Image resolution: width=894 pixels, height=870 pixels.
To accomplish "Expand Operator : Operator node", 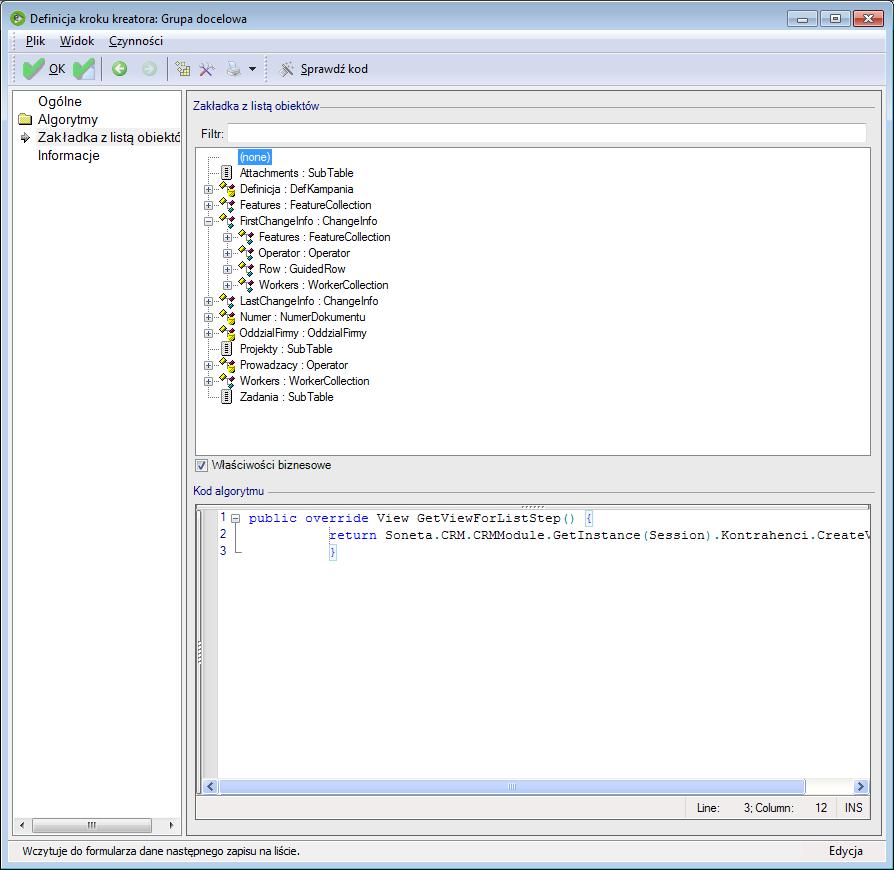I will 227,253.
